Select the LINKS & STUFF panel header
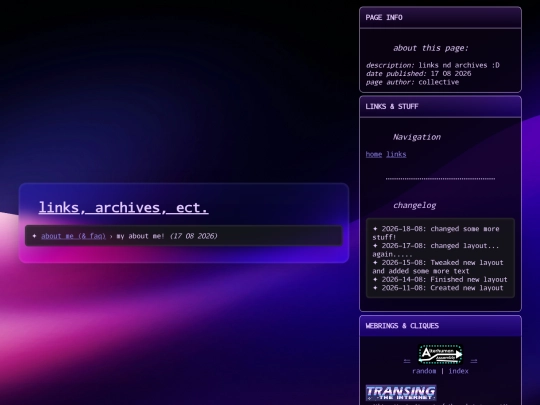Screen dimensions: 540x405 tap(440, 106)
